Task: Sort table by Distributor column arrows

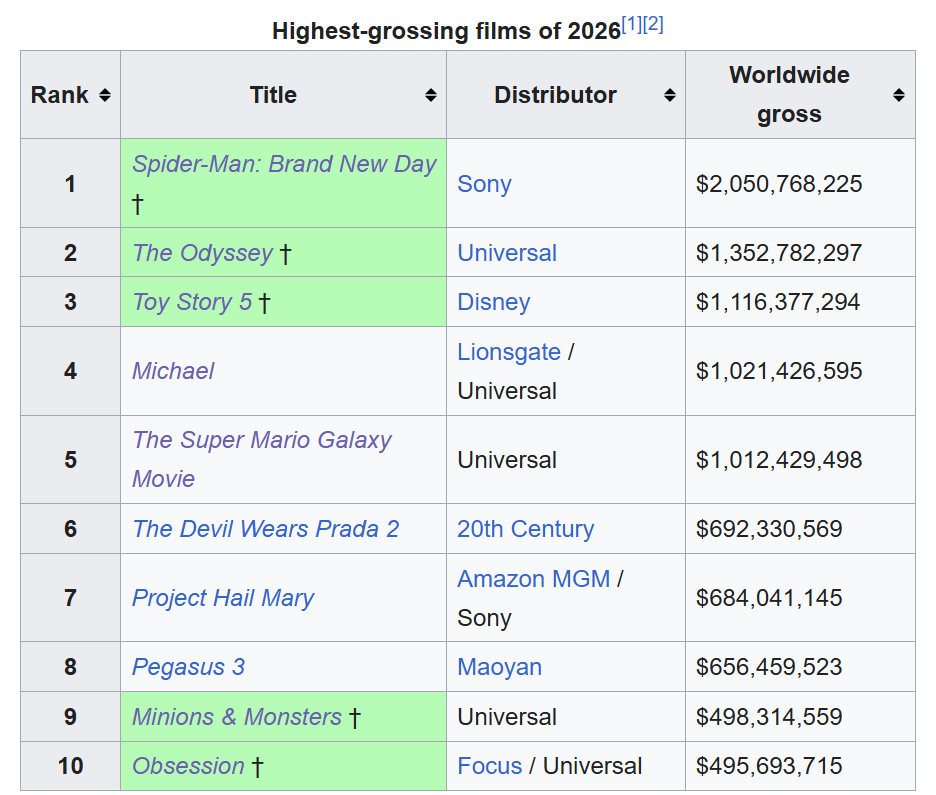Action: 670,95
